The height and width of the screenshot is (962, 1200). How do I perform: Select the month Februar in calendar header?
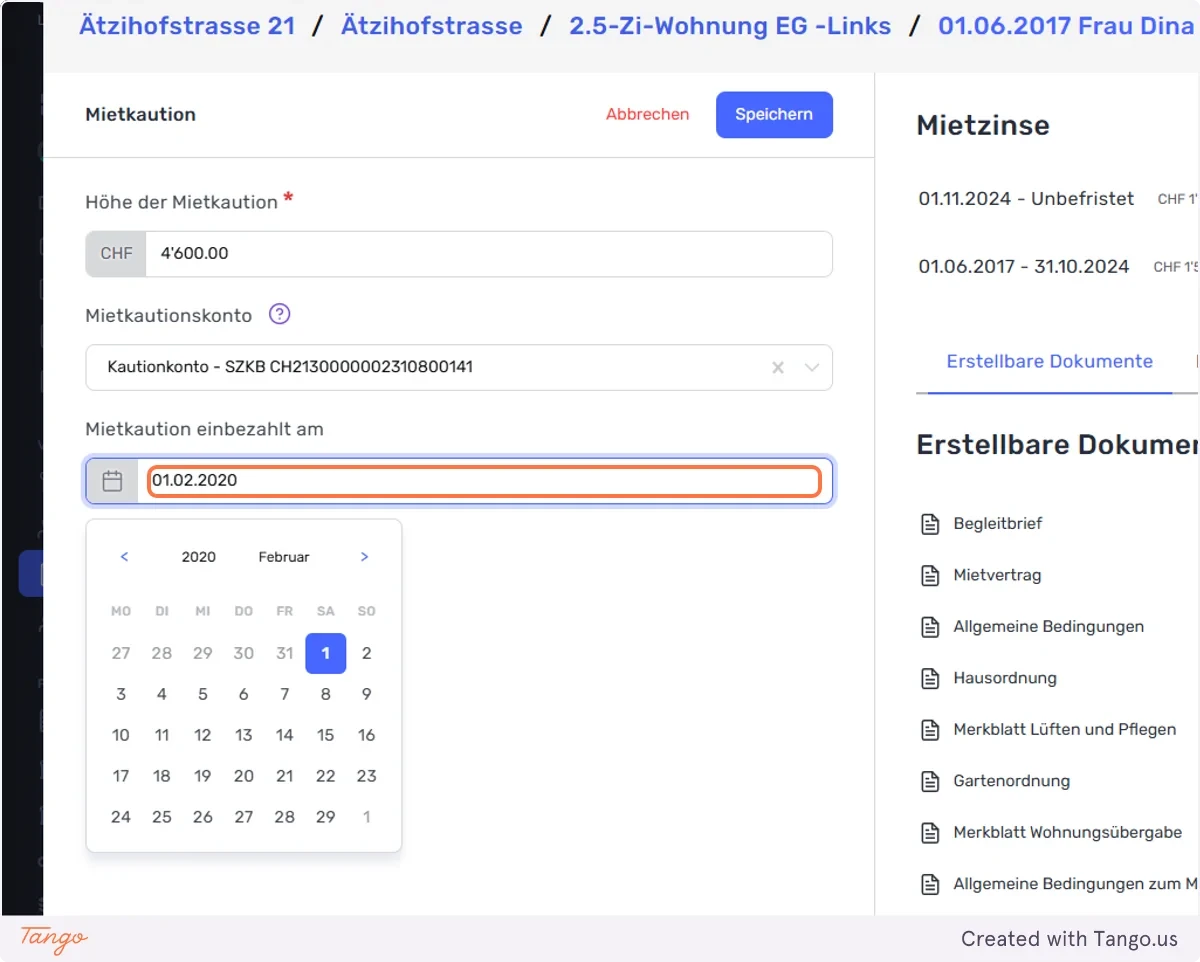(284, 557)
